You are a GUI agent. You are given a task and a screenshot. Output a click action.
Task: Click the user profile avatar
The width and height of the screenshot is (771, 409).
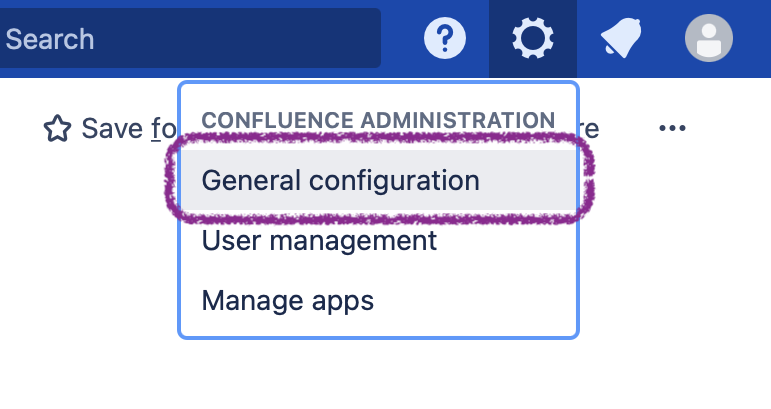709,39
